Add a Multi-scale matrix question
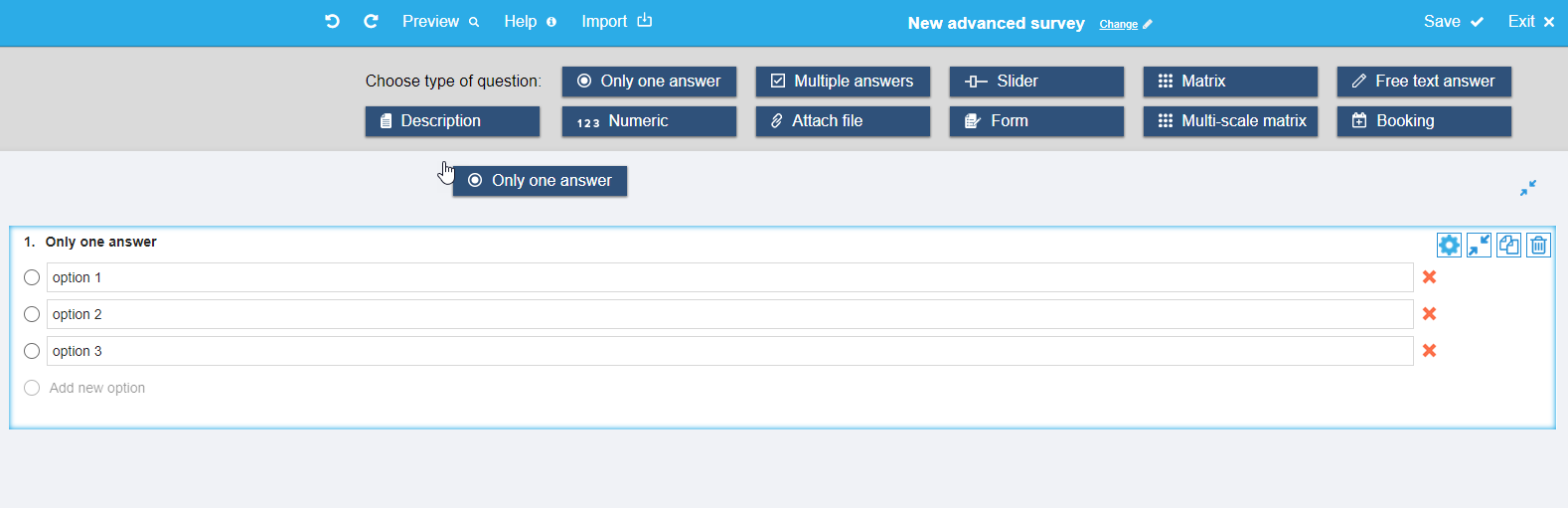This screenshot has height=508, width=1568. (1230, 121)
